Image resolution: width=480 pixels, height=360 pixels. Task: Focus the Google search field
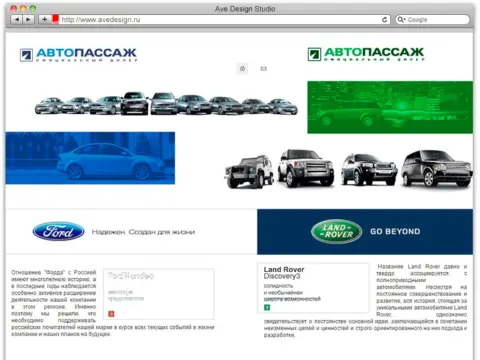point(433,20)
